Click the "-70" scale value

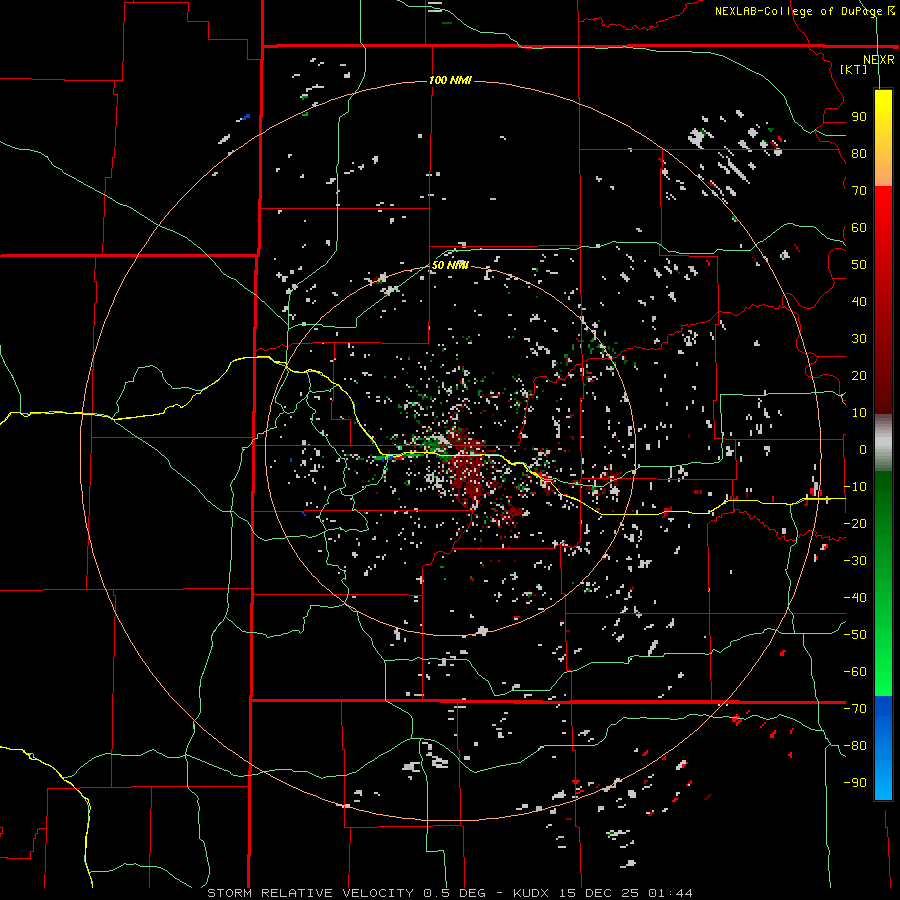tap(855, 709)
